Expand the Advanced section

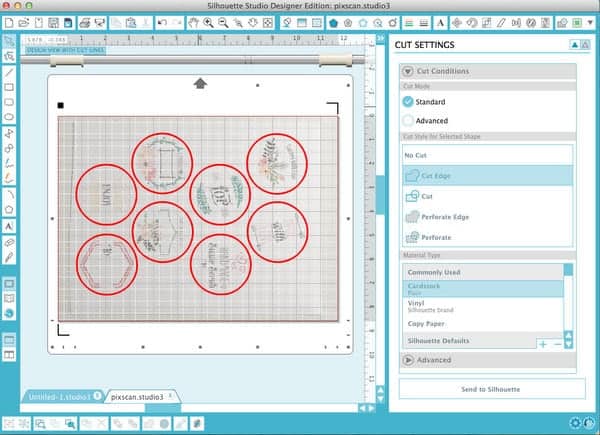(x=408, y=360)
